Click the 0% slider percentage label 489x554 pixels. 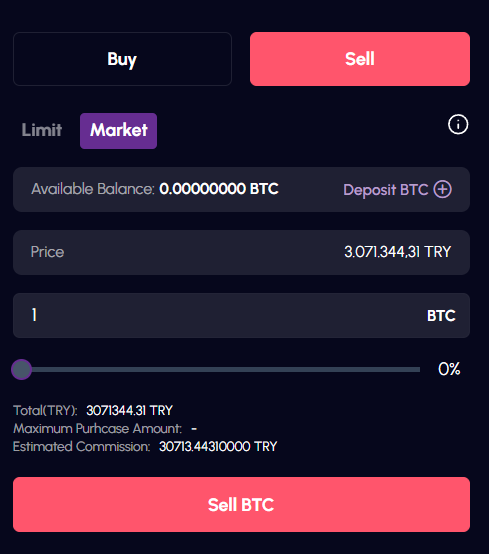tap(449, 369)
